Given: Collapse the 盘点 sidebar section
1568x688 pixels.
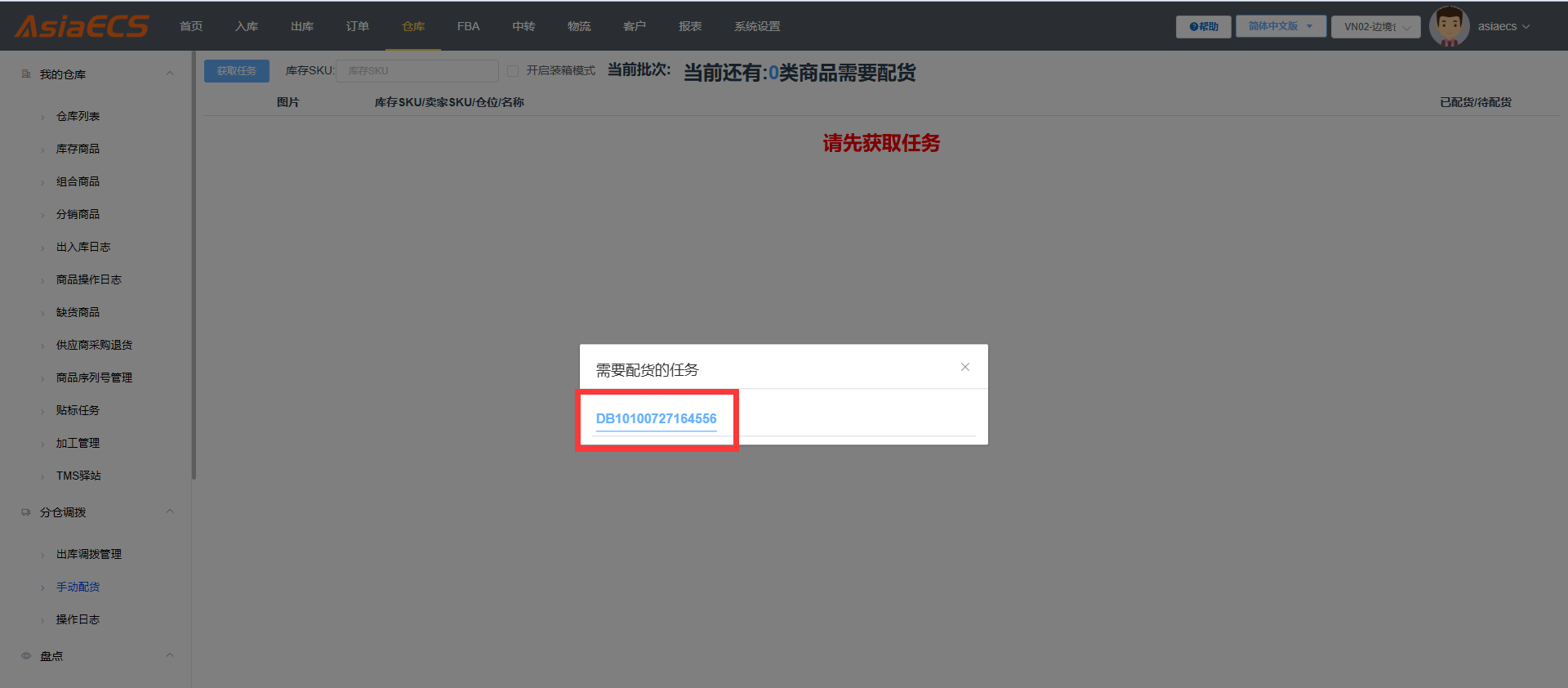Looking at the screenshot, I should coord(170,655).
